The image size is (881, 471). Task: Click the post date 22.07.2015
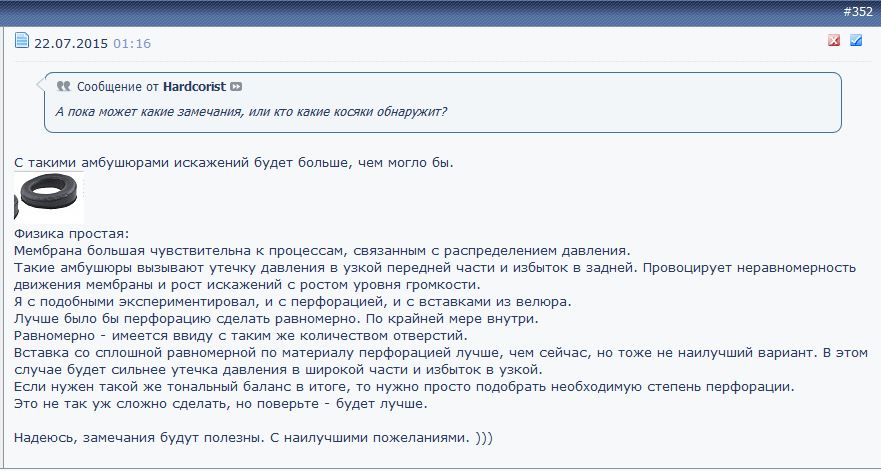[x=71, y=44]
